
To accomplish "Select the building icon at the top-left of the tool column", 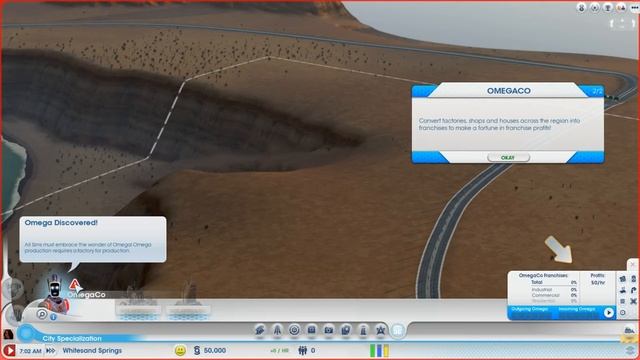I will [623, 279].
